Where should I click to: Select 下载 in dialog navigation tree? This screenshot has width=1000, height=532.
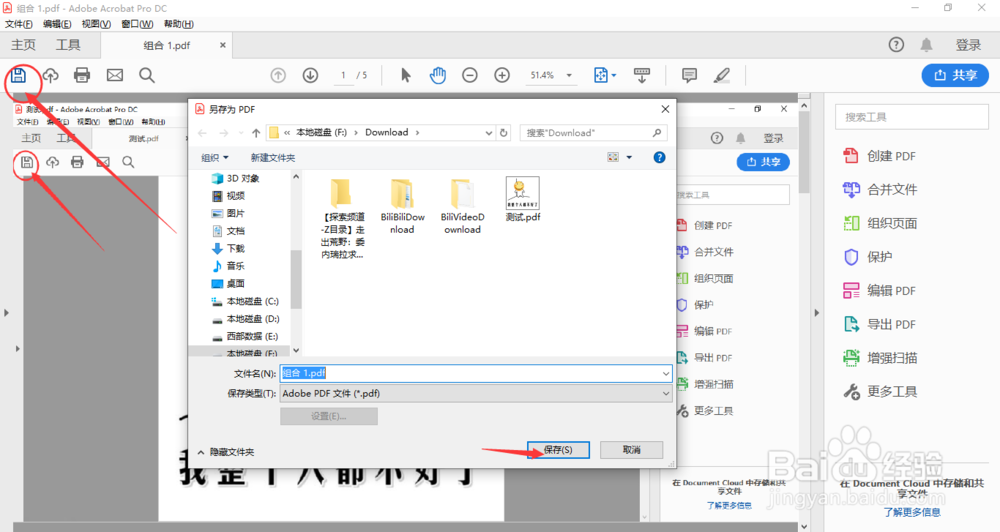[x=228, y=248]
